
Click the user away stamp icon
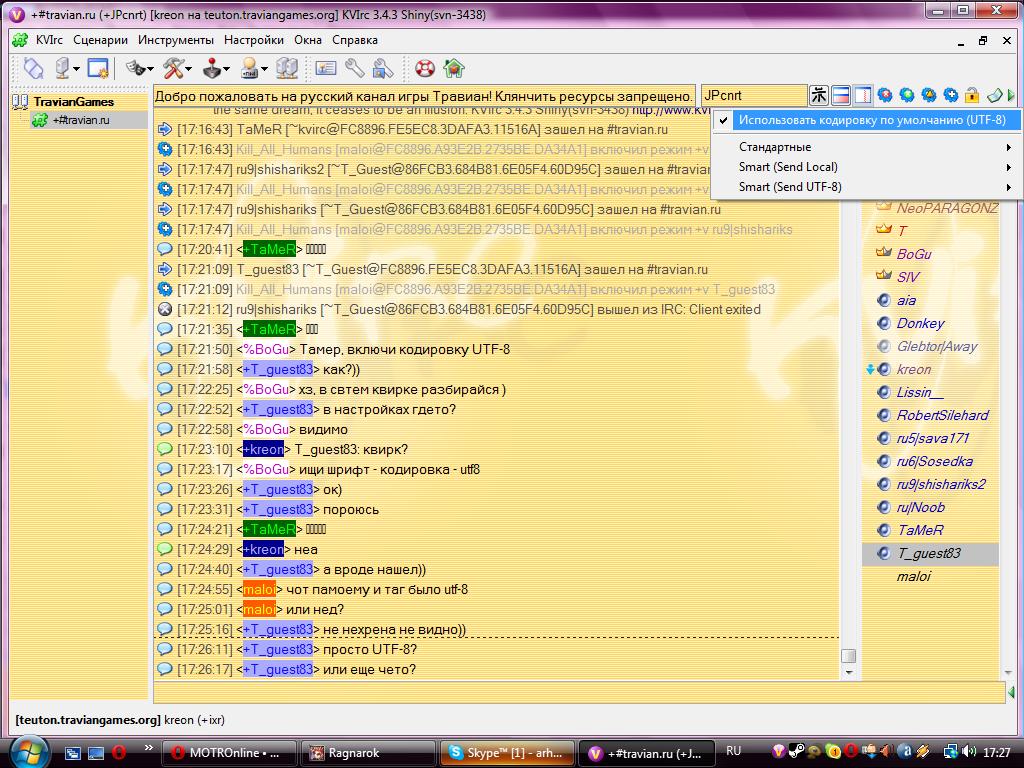(x=250, y=68)
